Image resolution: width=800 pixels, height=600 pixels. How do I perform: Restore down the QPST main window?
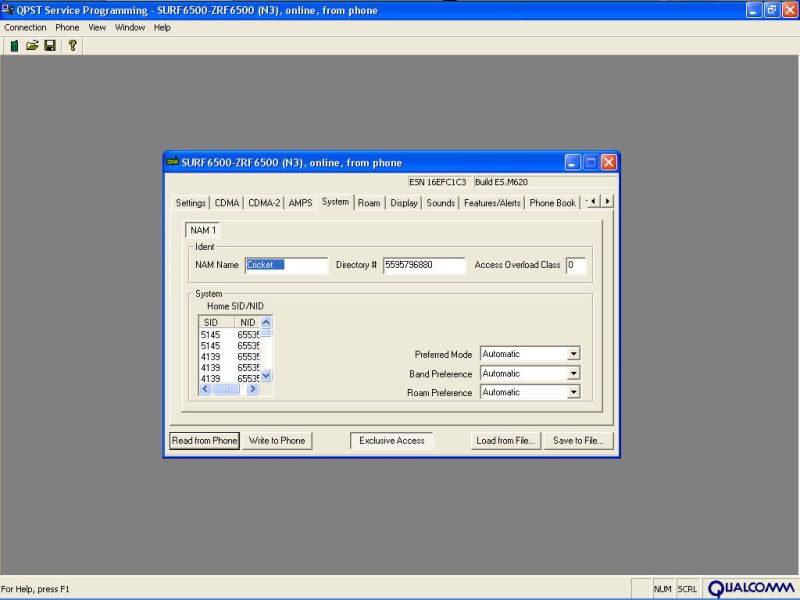(x=771, y=10)
